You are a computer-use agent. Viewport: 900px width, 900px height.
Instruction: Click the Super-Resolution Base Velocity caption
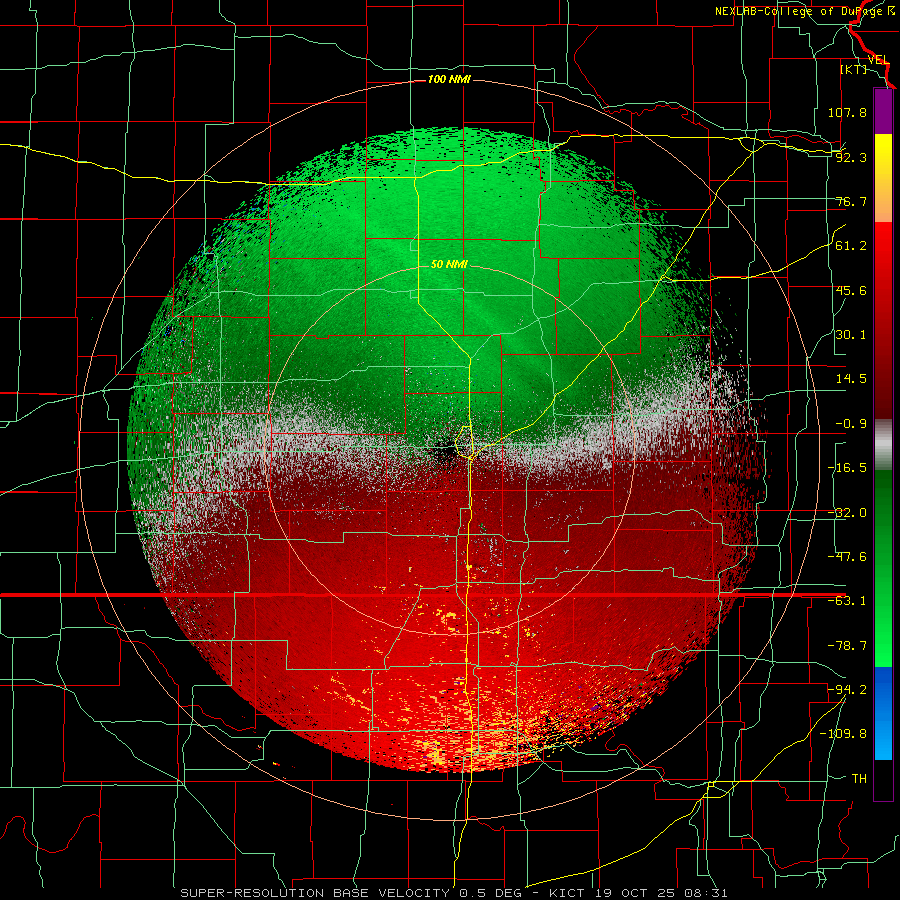(x=453, y=893)
